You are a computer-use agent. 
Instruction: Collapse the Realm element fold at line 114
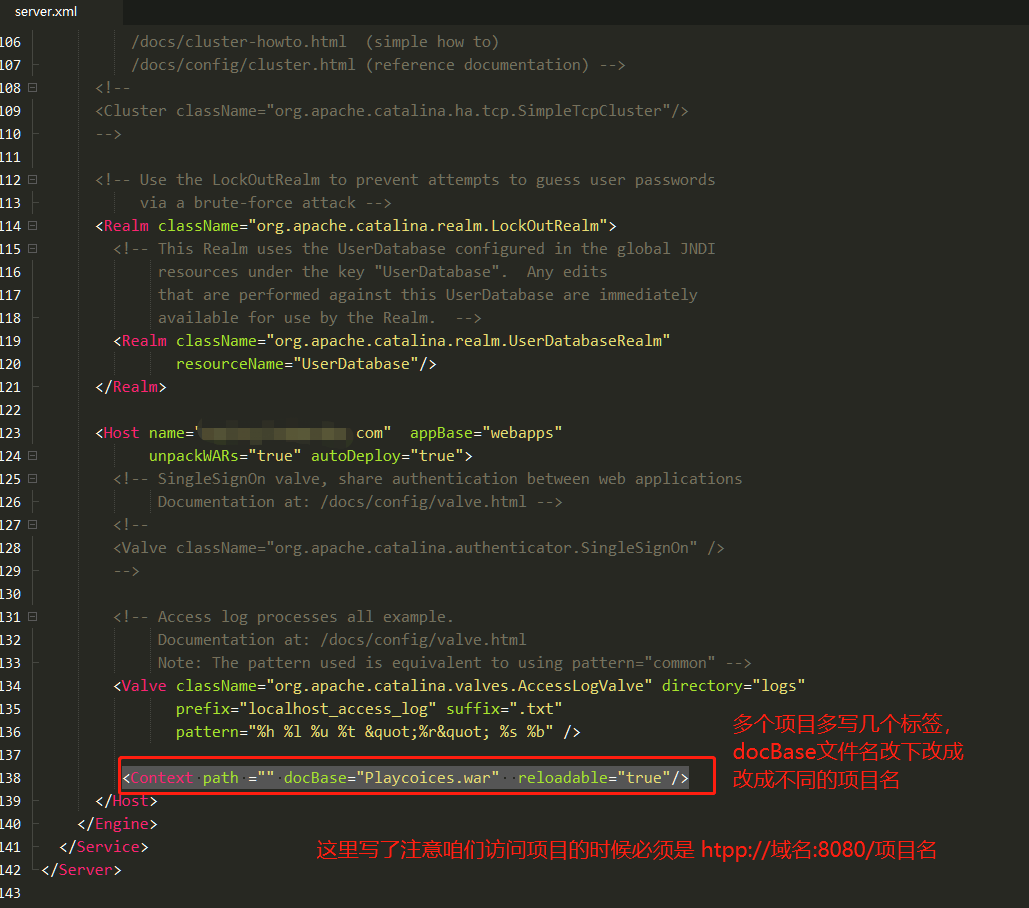tap(32, 225)
